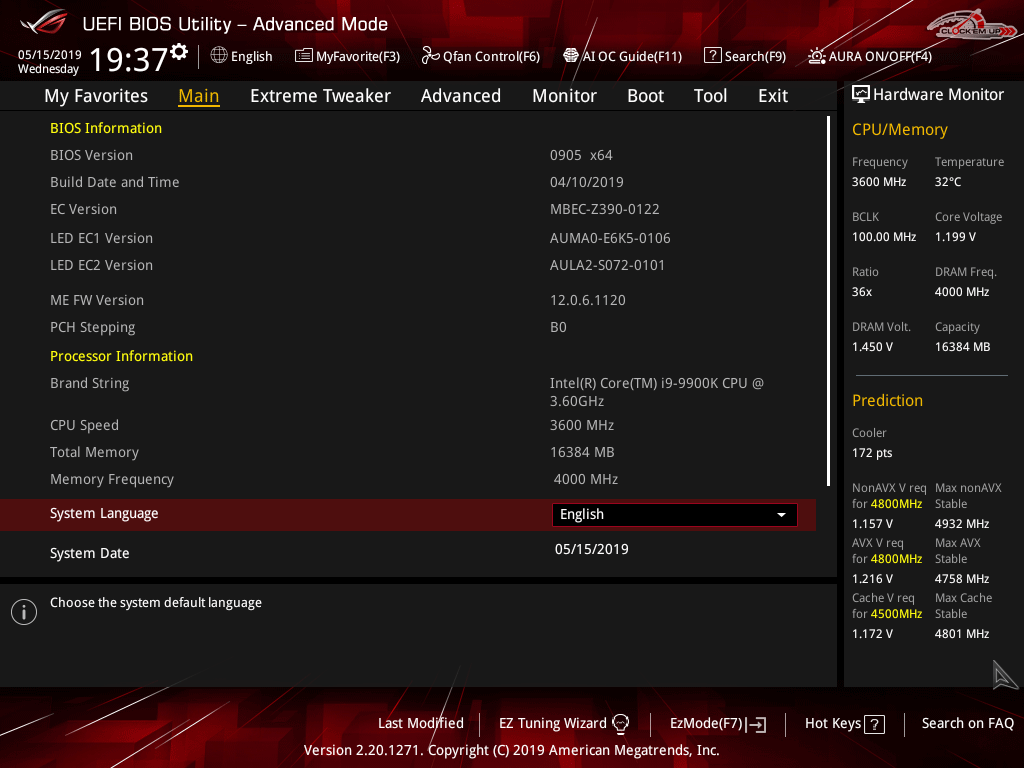1024x768 pixels.
Task: Open MyFavorite(F3) list icon
Action: (x=304, y=56)
